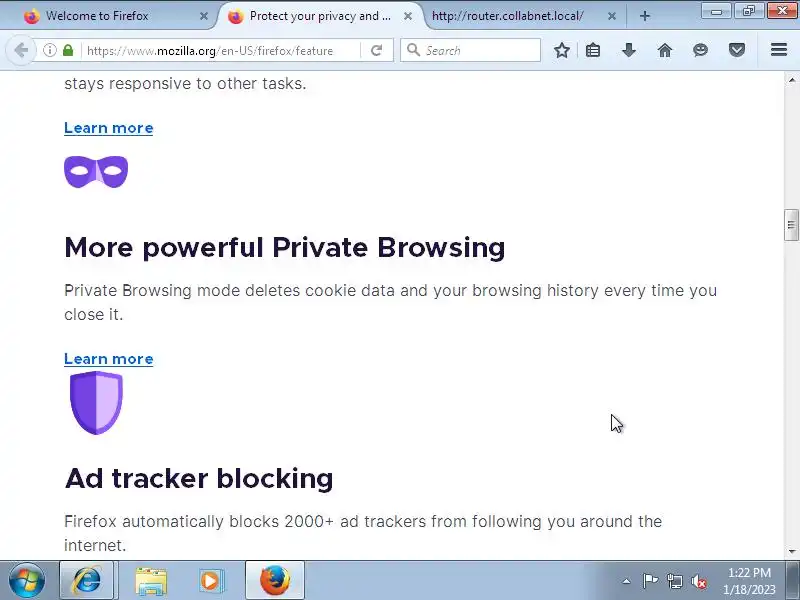800x600 pixels.
Task: Click the purple shield icon
Action: pos(96,403)
